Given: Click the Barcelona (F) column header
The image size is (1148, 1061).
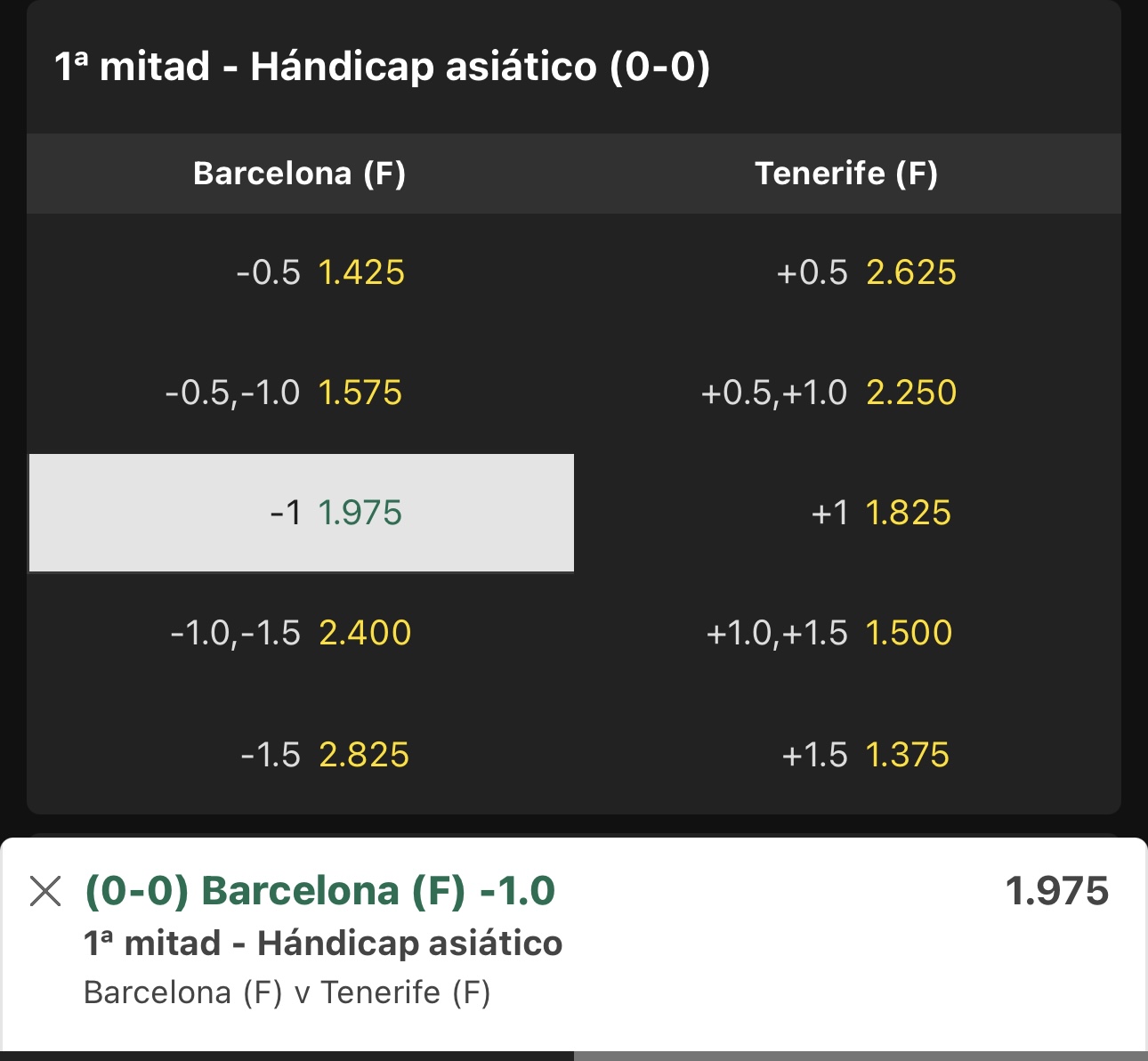Looking at the screenshot, I should (x=299, y=173).
